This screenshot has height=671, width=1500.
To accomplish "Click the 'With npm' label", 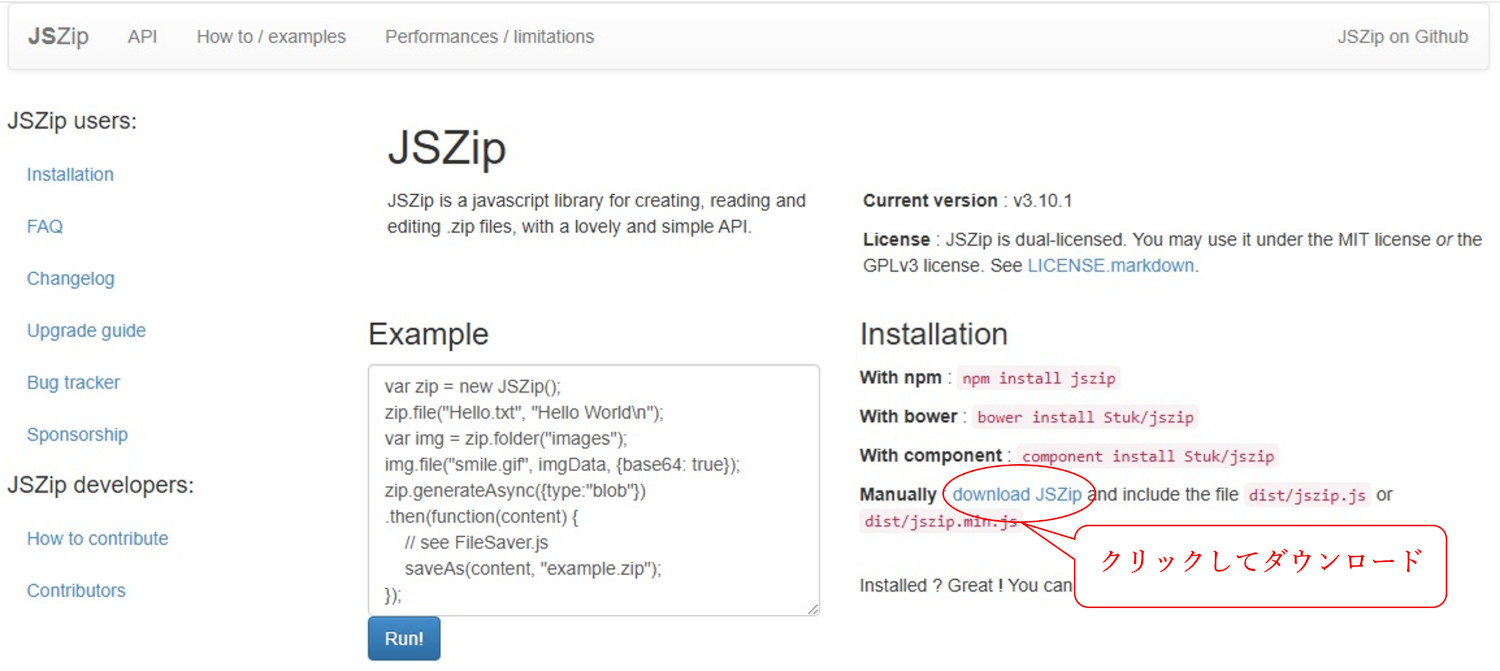I will pyautogui.click(x=900, y=378).
